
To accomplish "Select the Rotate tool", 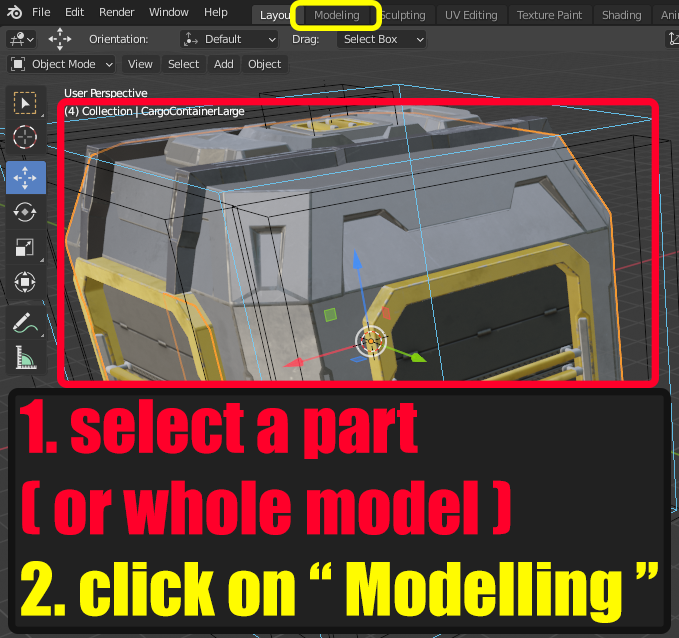I will 26,212.
